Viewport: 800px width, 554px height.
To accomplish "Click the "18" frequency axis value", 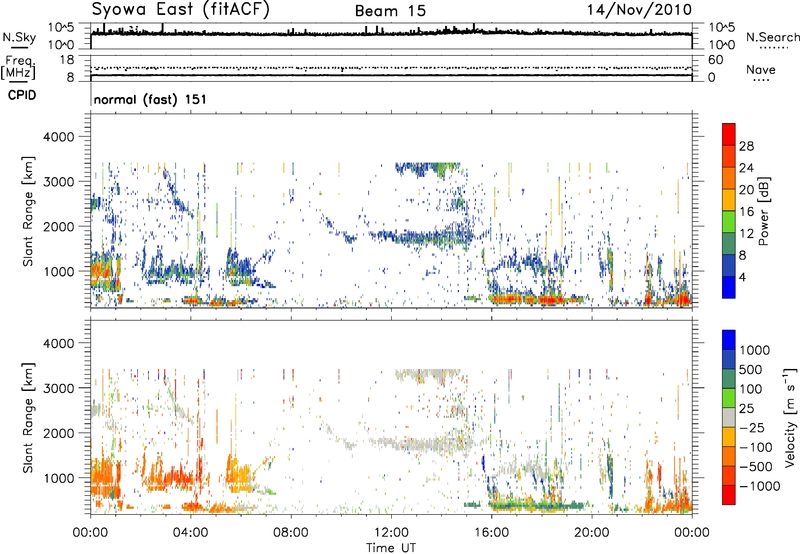I will pos(67,60).
